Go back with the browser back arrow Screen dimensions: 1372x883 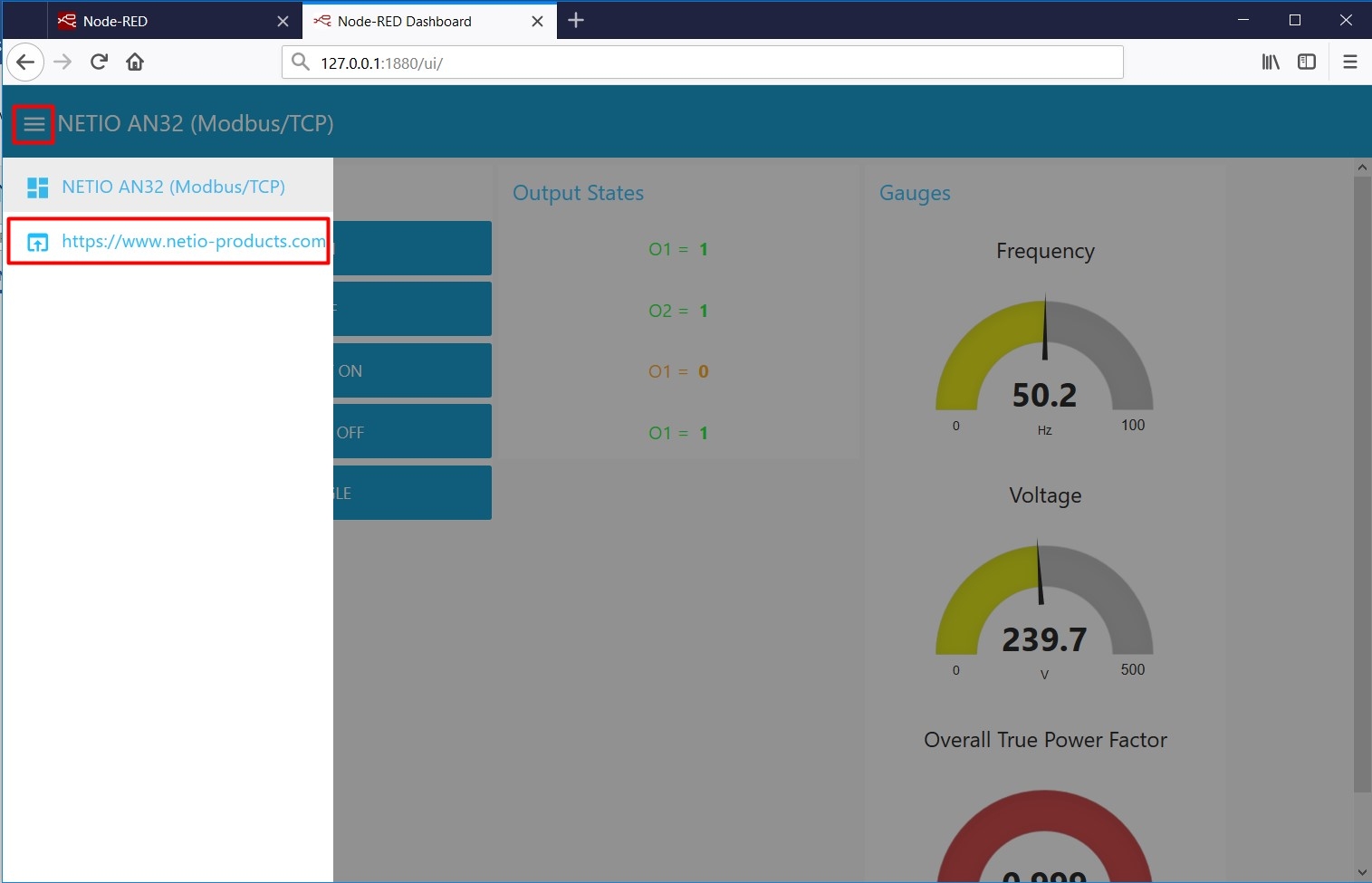(x=25, y=62)
